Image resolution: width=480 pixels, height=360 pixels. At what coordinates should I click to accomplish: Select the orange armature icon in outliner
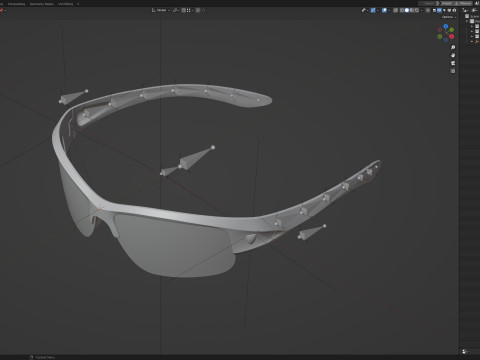477,41
